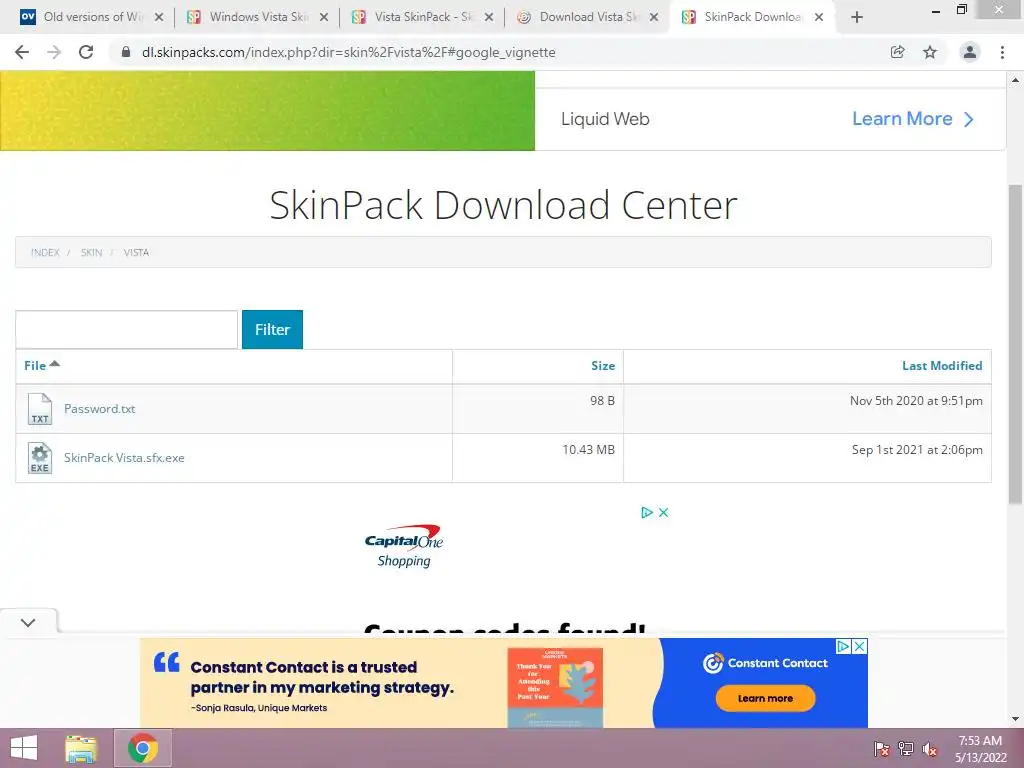Click the address bar URL
The height and width of the screenshot is (768, 1024).
pos(349,52)
